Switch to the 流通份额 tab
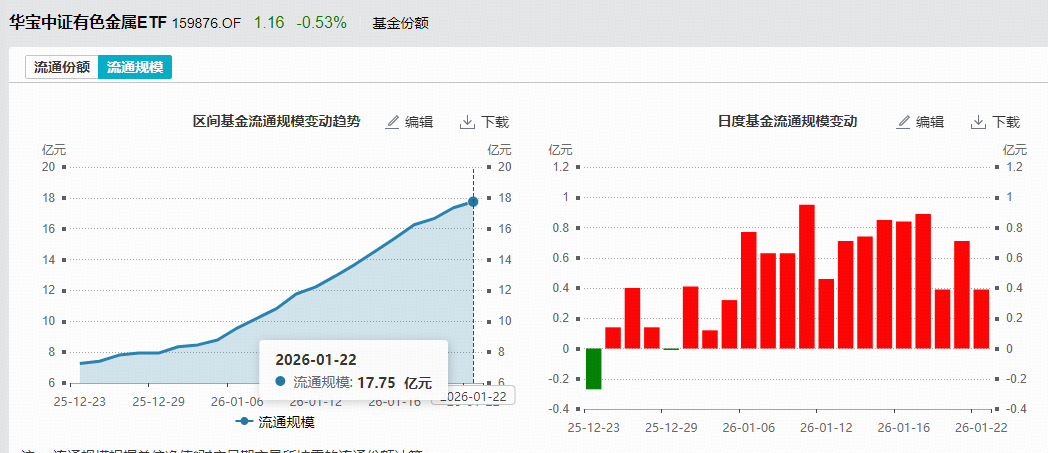 coord(62,67)
